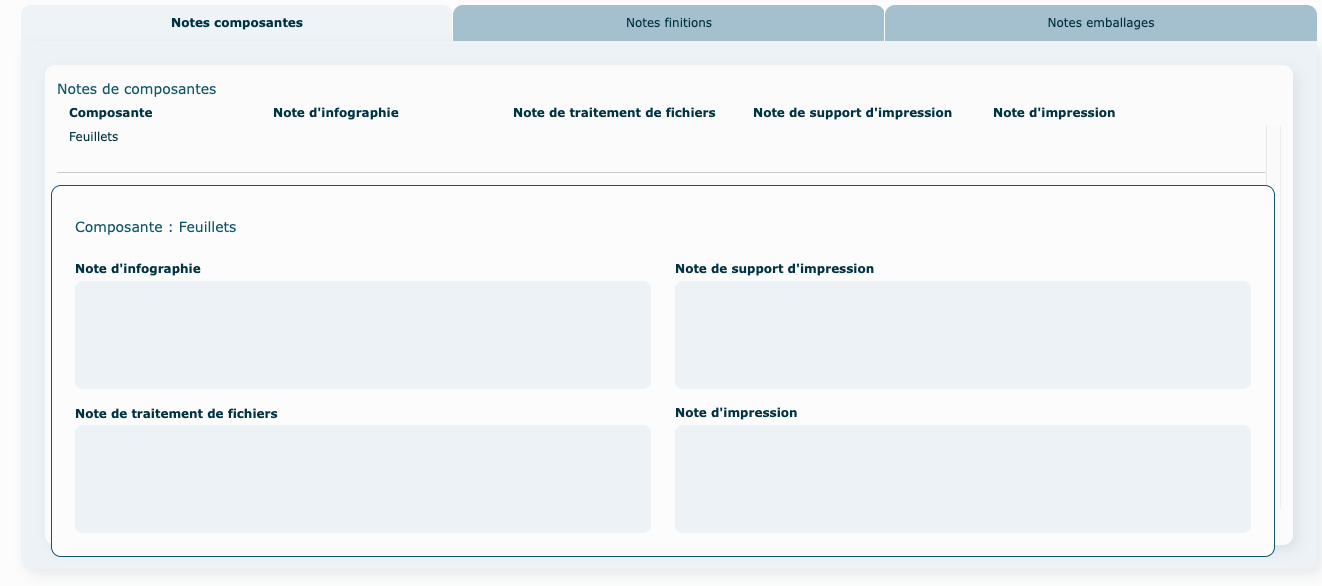
Task: Click the "Notes de composantes" section title
Action: pos(137,89)
